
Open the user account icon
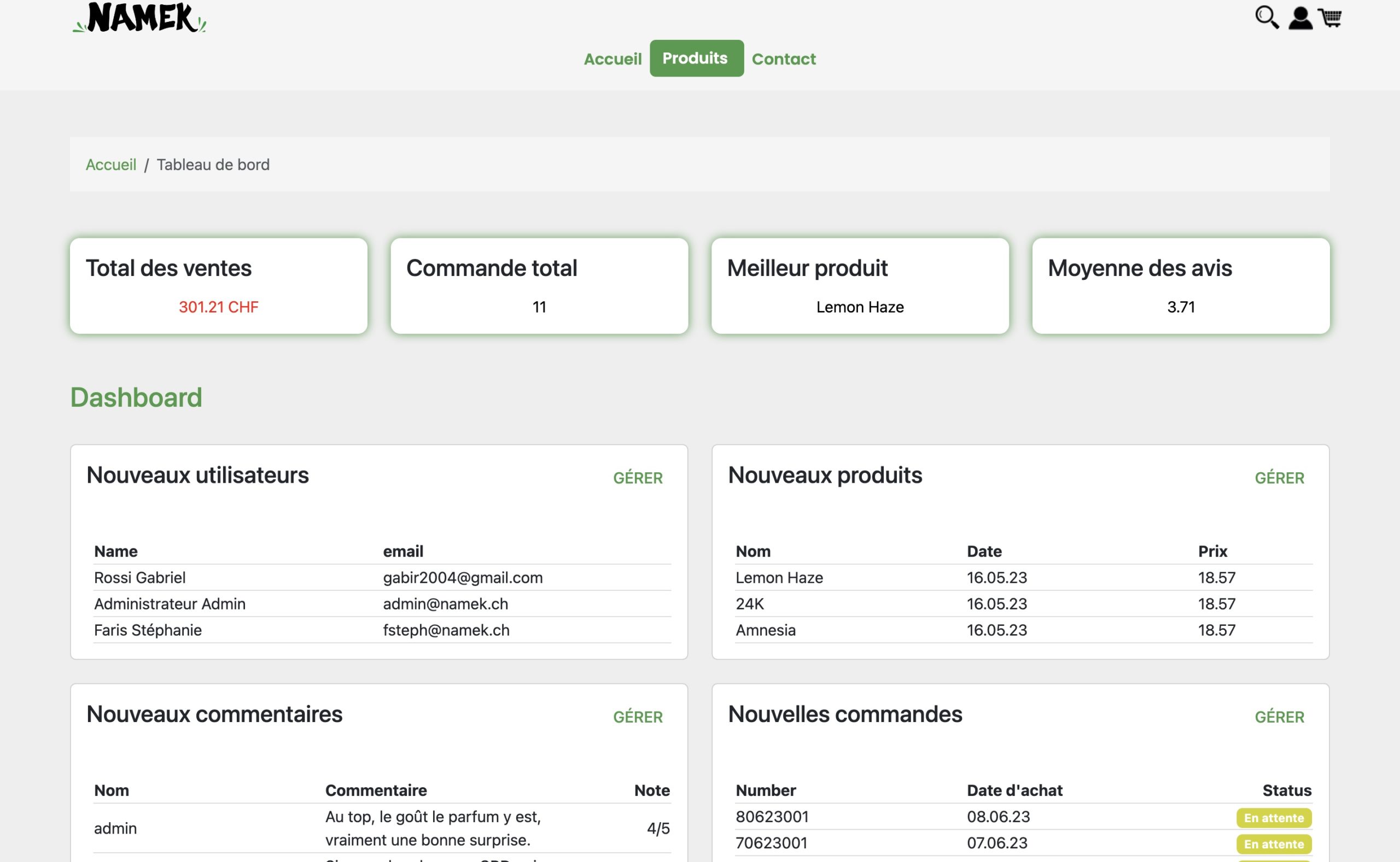[x=1300, y=17]
